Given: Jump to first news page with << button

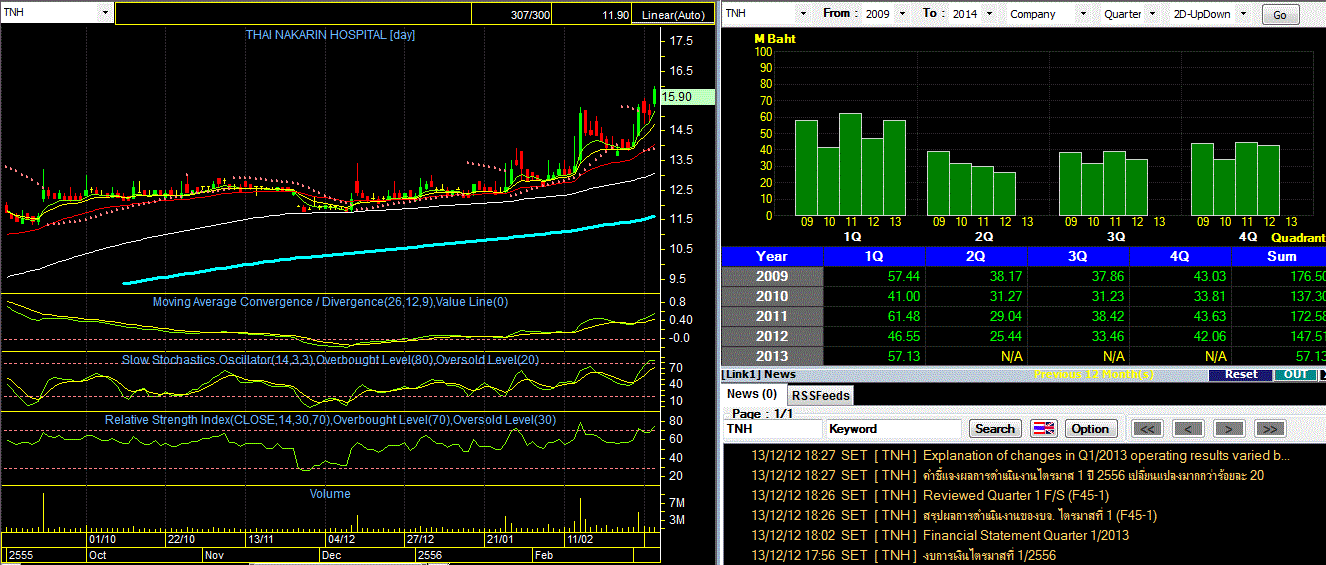Looking at the screenshot, I should click(x=1148, y=429).
